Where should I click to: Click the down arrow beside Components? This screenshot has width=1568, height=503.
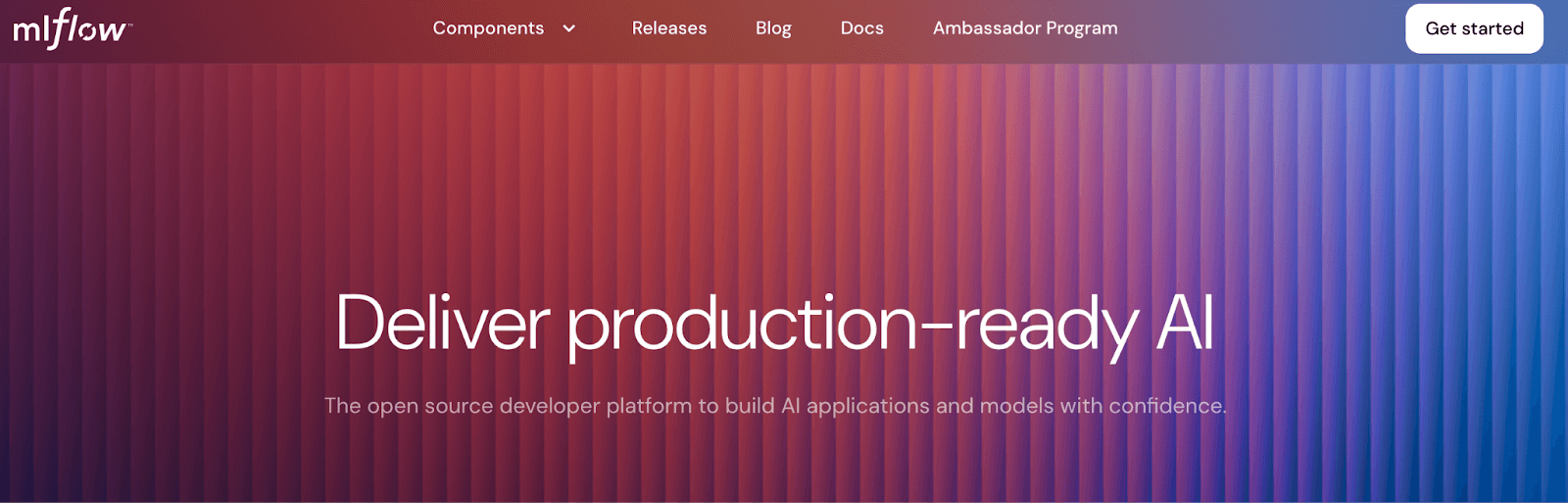coord(568,28)
